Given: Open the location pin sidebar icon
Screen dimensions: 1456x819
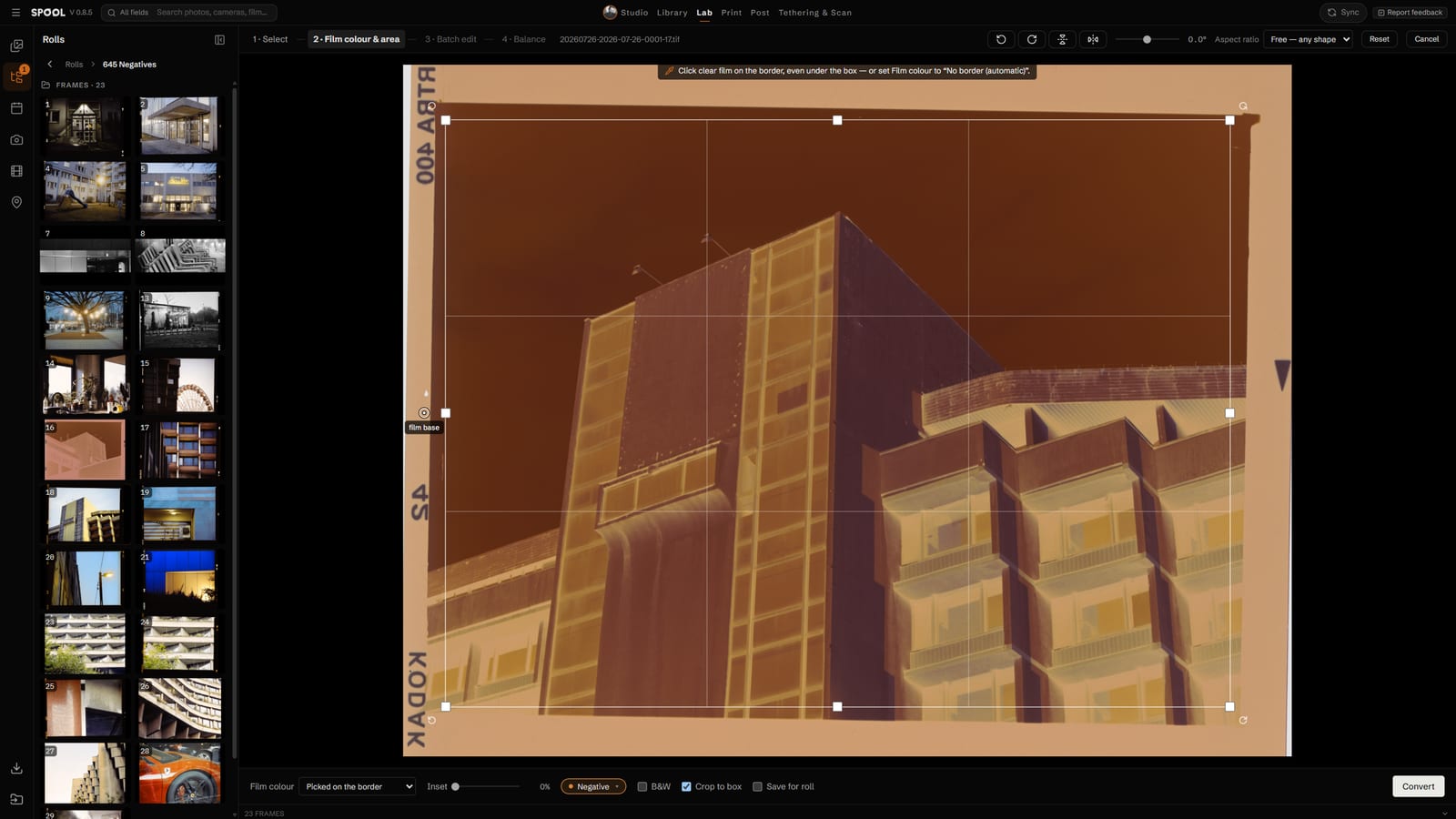Looking at the screenshot, I should click(x=16, y=202).
